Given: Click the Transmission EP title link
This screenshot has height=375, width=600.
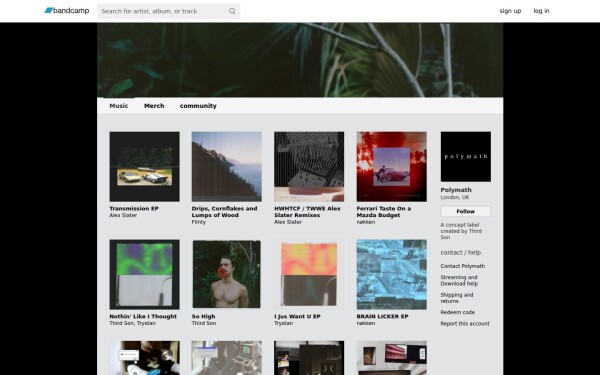Looking at the screenshot, I should tap(134, 209).
